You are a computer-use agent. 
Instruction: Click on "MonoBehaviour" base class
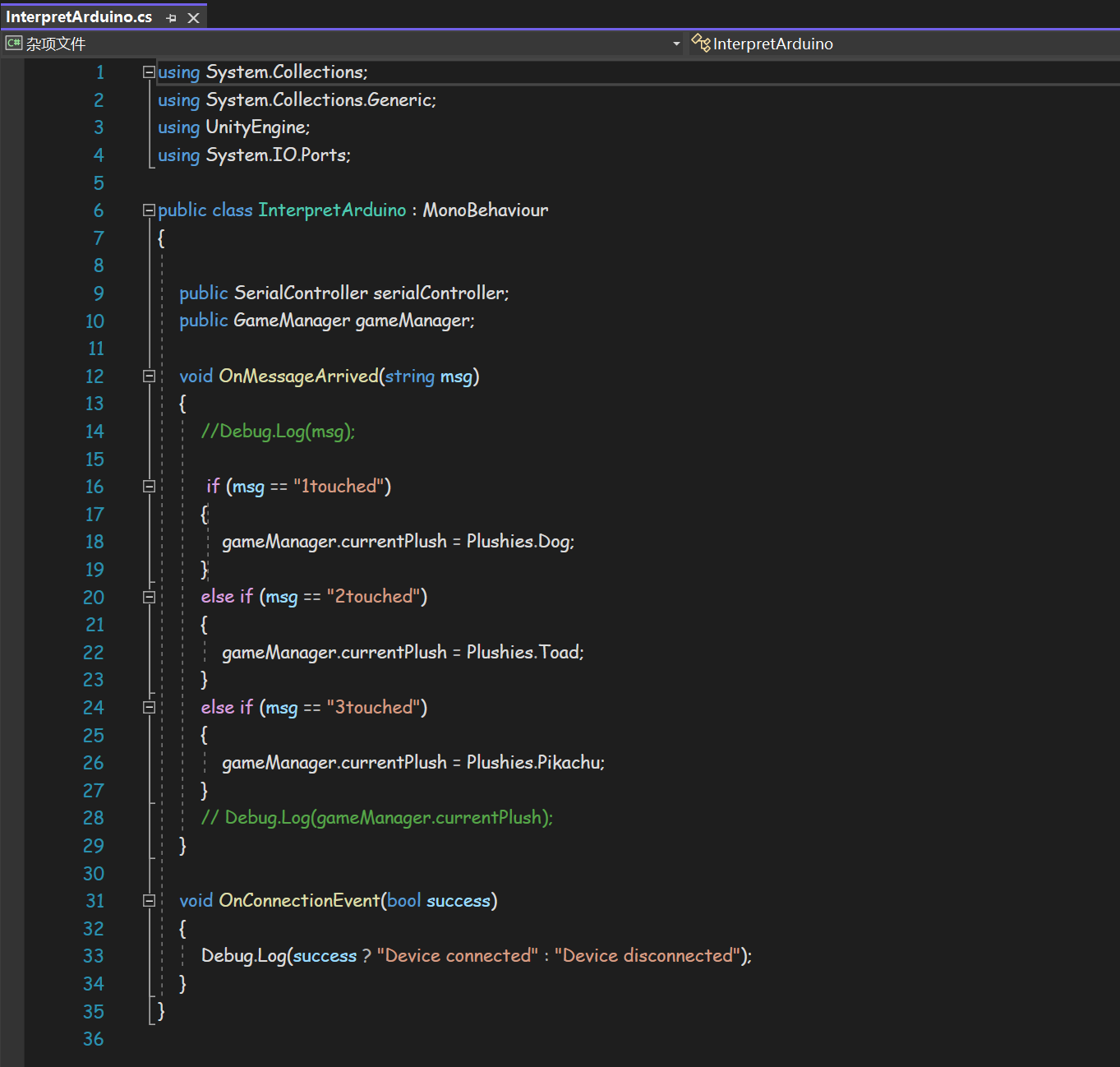[486, 210]
